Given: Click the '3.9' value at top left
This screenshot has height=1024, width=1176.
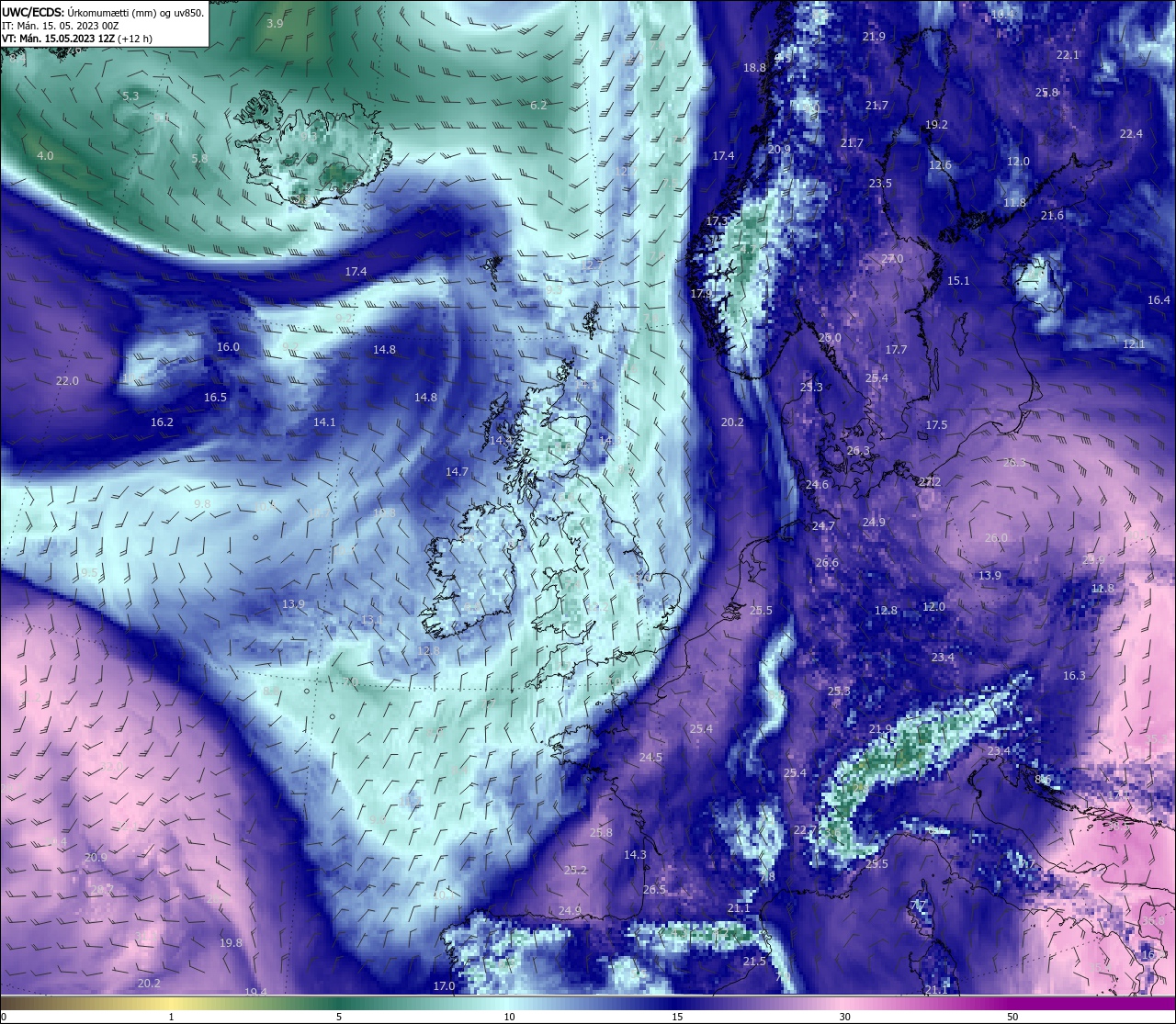Looking at the screenshot, I should point(275,24).
